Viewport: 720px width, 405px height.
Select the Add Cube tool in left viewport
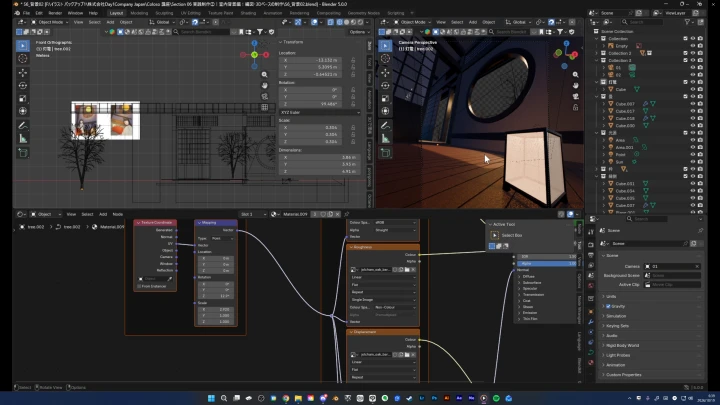point(22,153)
